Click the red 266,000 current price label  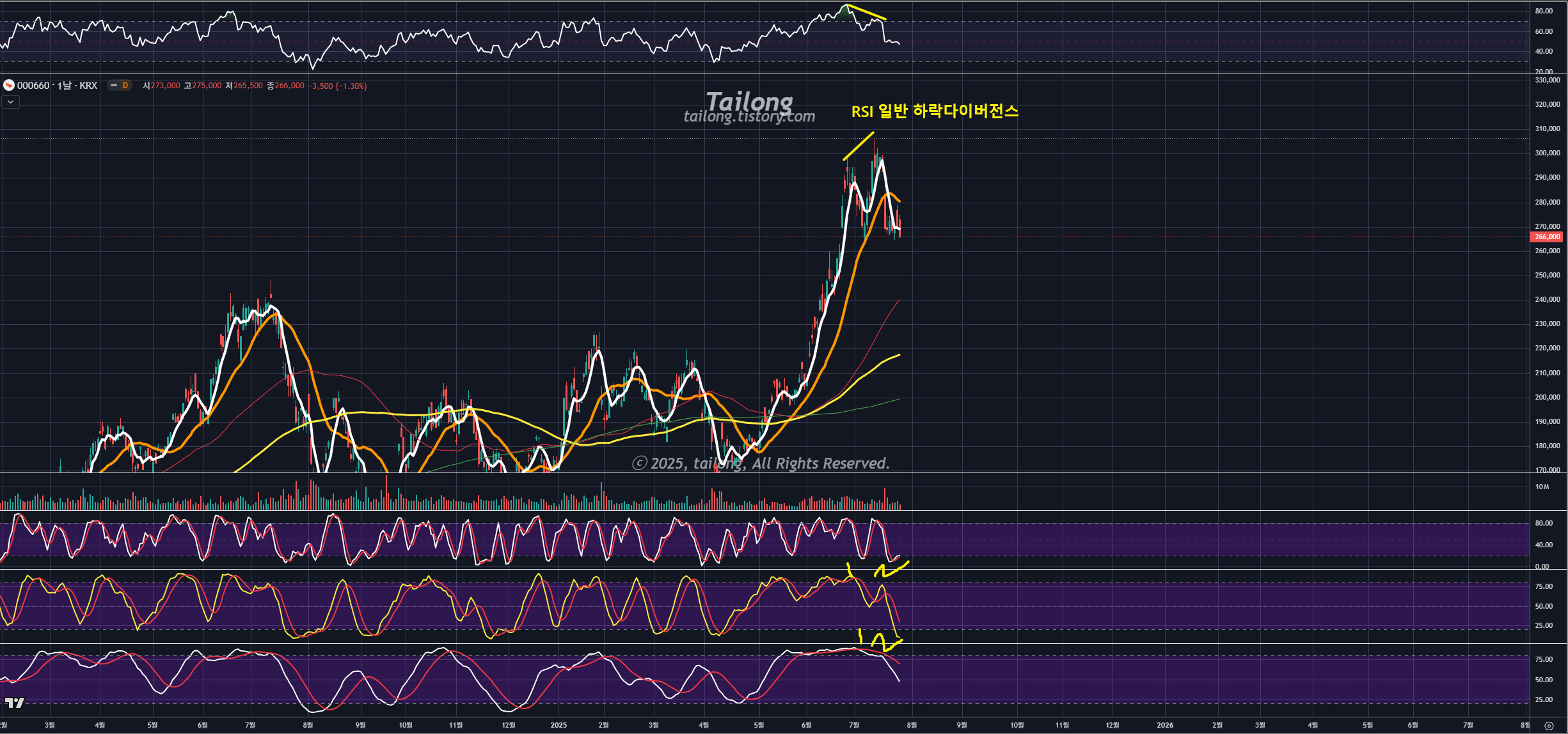pos(1546,237)
